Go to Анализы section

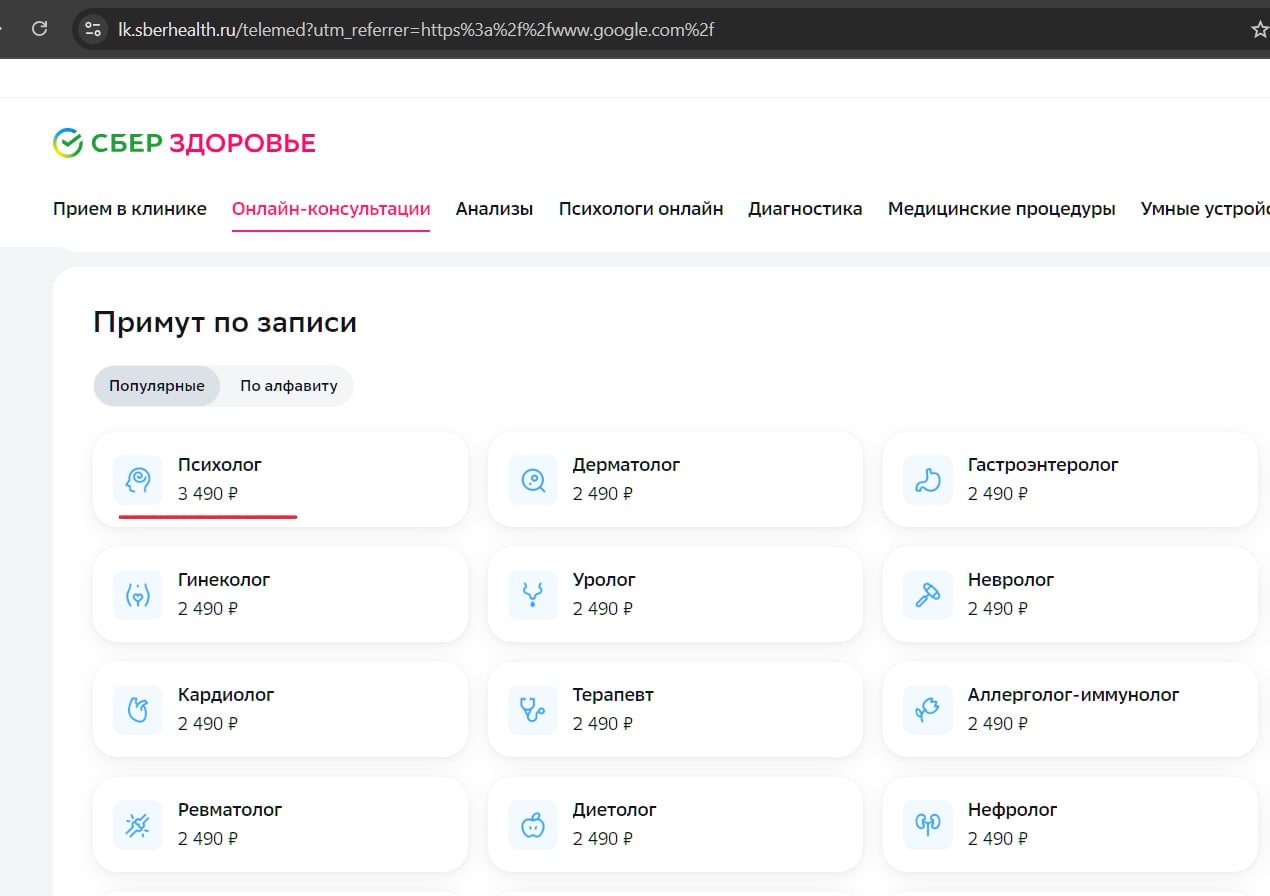tap(494, 209)
